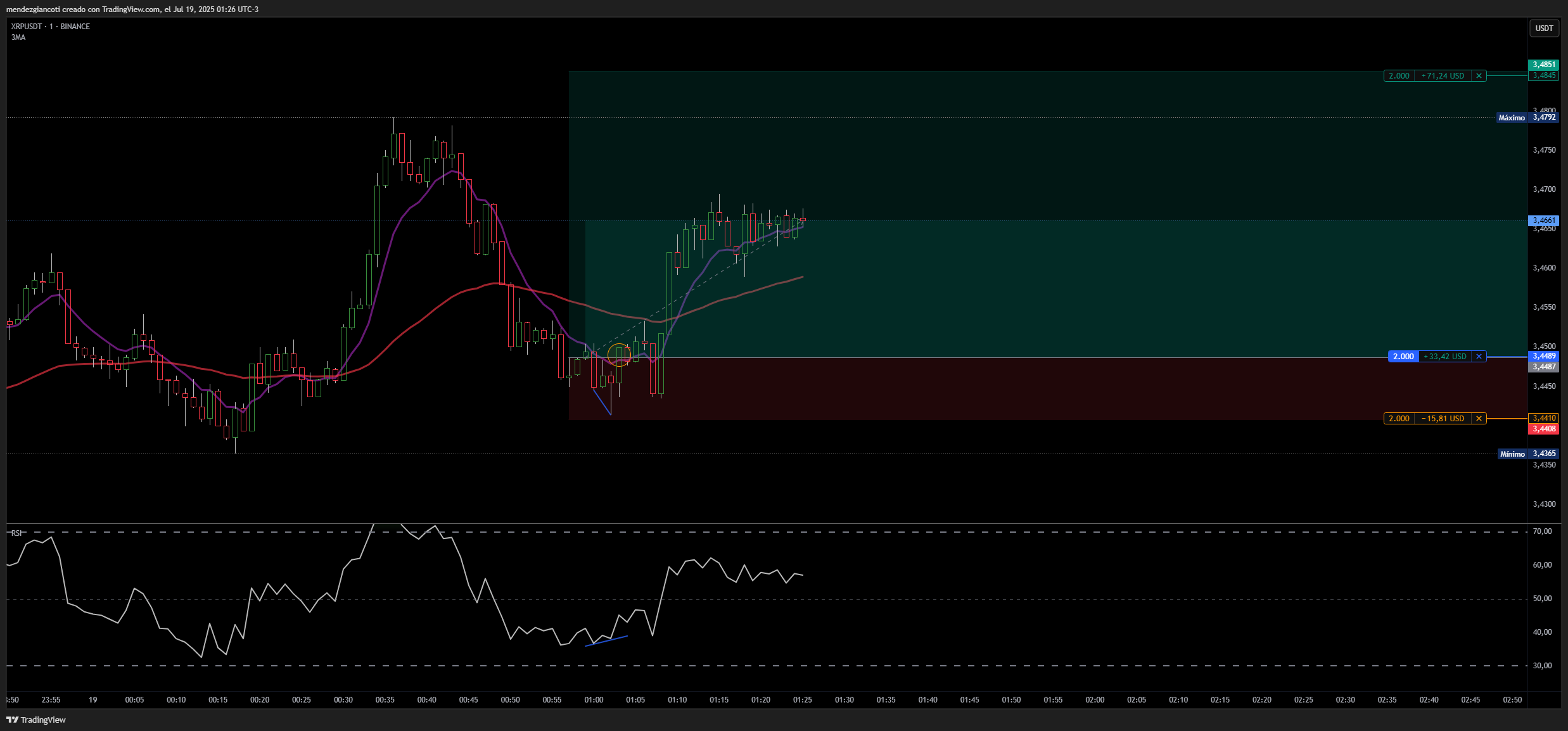Click the USDT currency selector button
The image size is (1568, 731).
pyautogui.click(x=1544, y=29)
